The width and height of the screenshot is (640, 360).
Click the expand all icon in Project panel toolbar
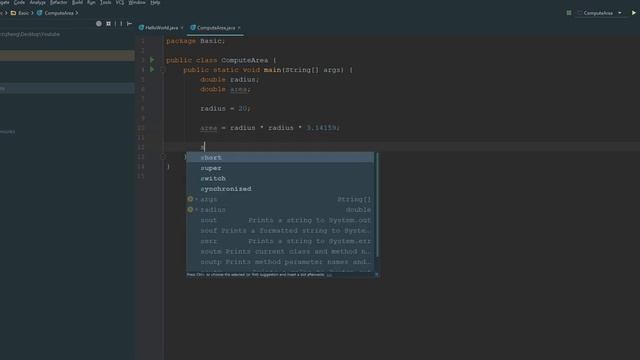coord(109,24)
